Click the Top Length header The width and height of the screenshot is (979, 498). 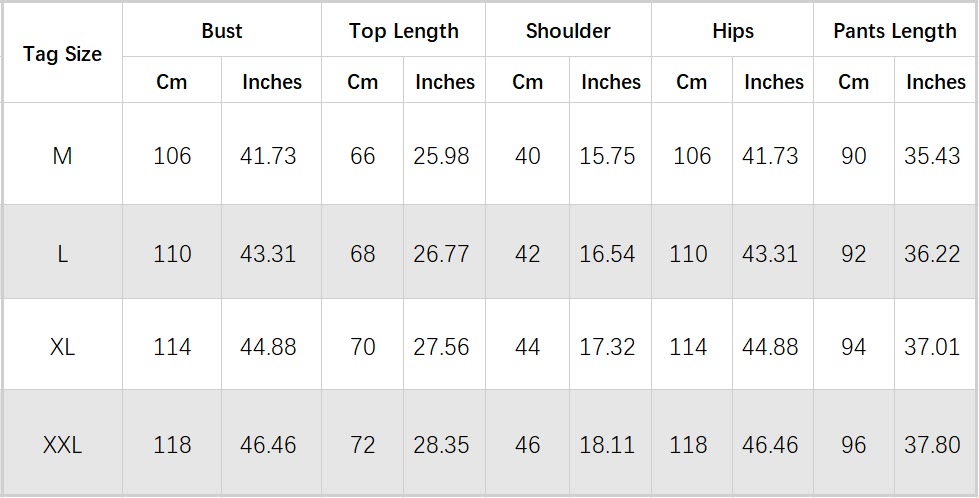pyautogui.click(x=403, y=31)
